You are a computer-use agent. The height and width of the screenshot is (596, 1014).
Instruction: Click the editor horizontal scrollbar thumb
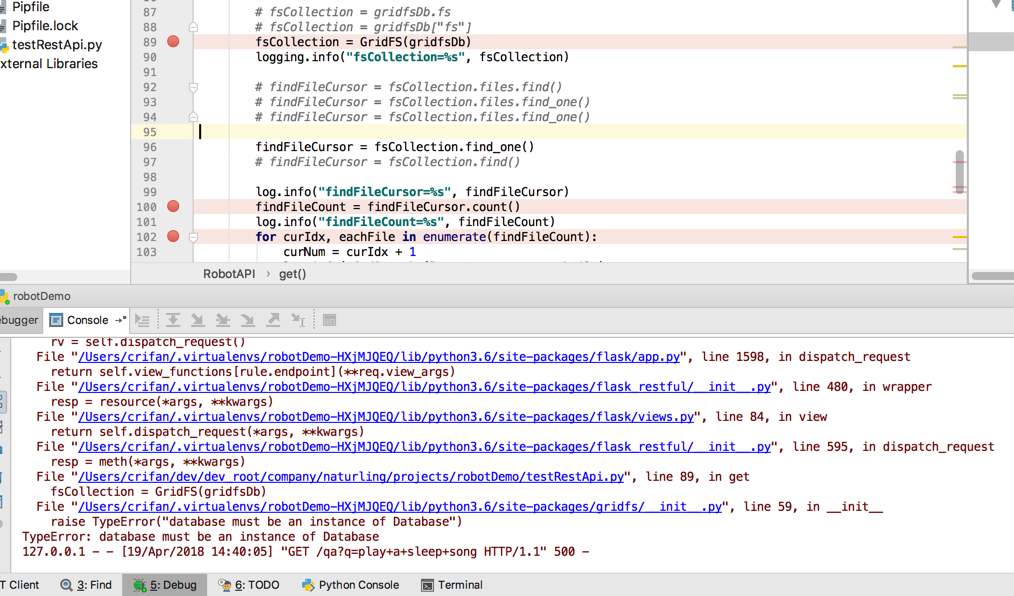point(993,276)
